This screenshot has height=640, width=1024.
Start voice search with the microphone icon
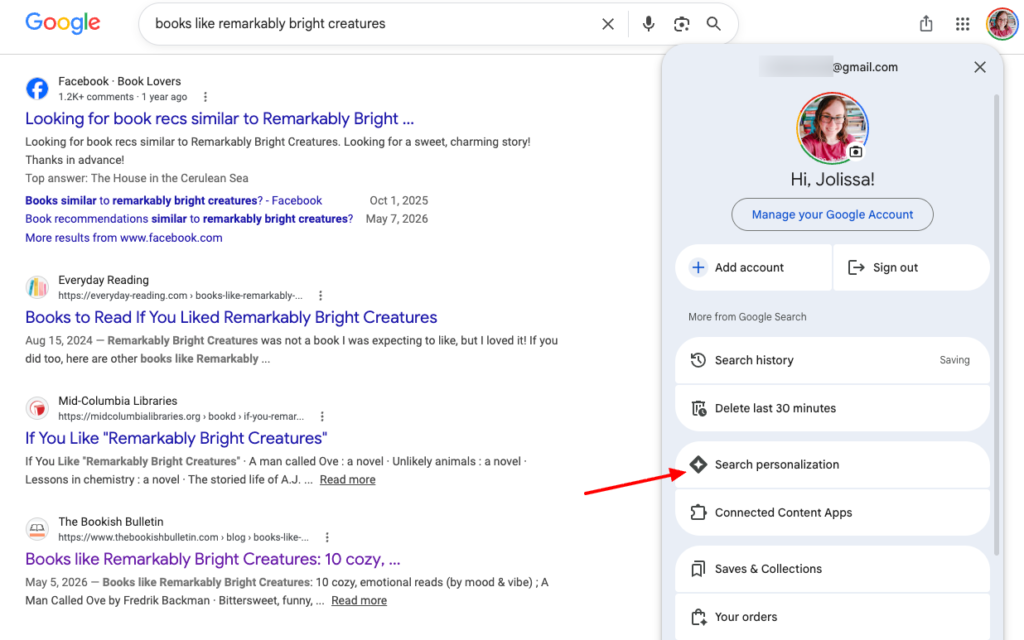point(648,24)
